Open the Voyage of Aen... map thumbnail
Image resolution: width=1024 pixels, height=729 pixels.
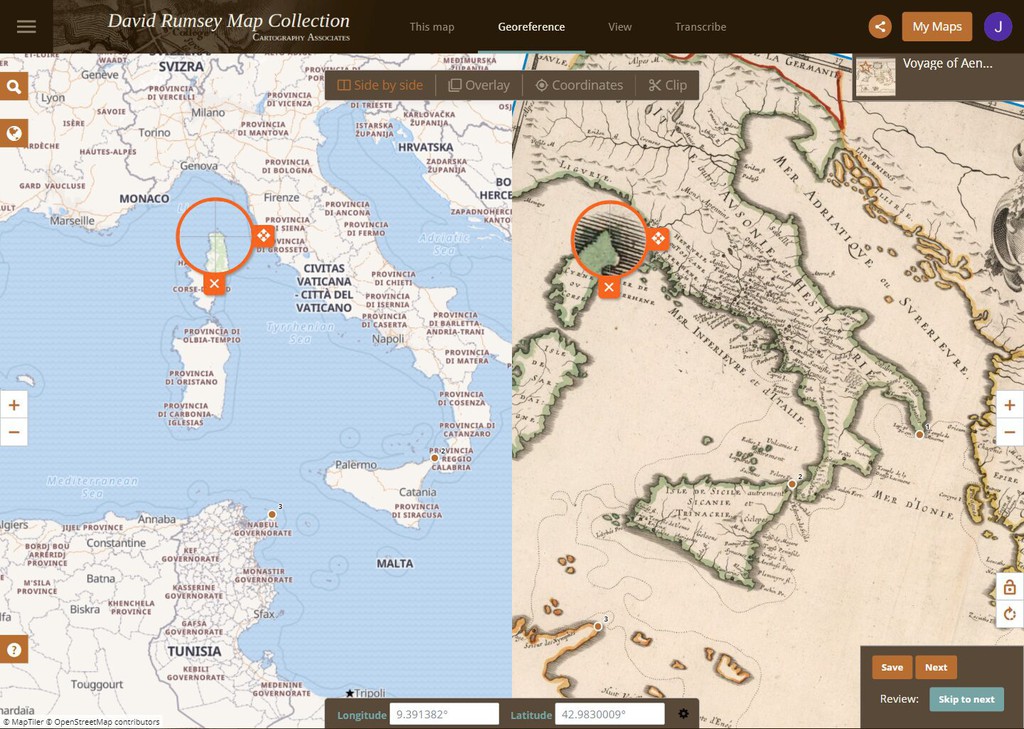(876, 76)
